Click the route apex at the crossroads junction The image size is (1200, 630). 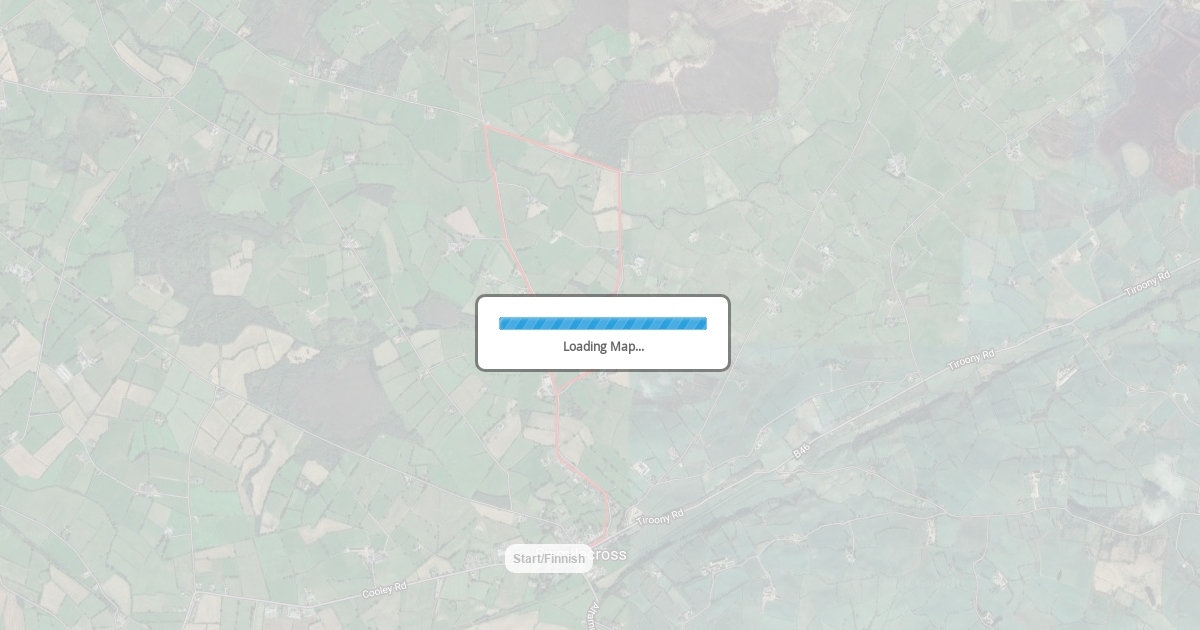click(485, 124)
